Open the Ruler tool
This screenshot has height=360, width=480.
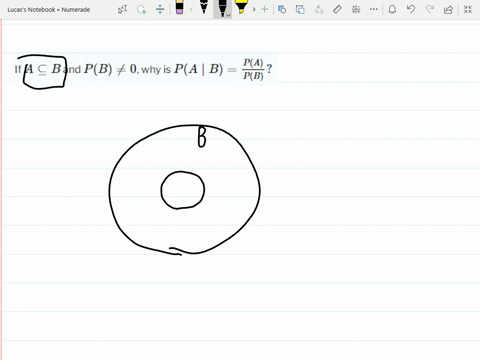pyautogui.click(x=337, y=9)
